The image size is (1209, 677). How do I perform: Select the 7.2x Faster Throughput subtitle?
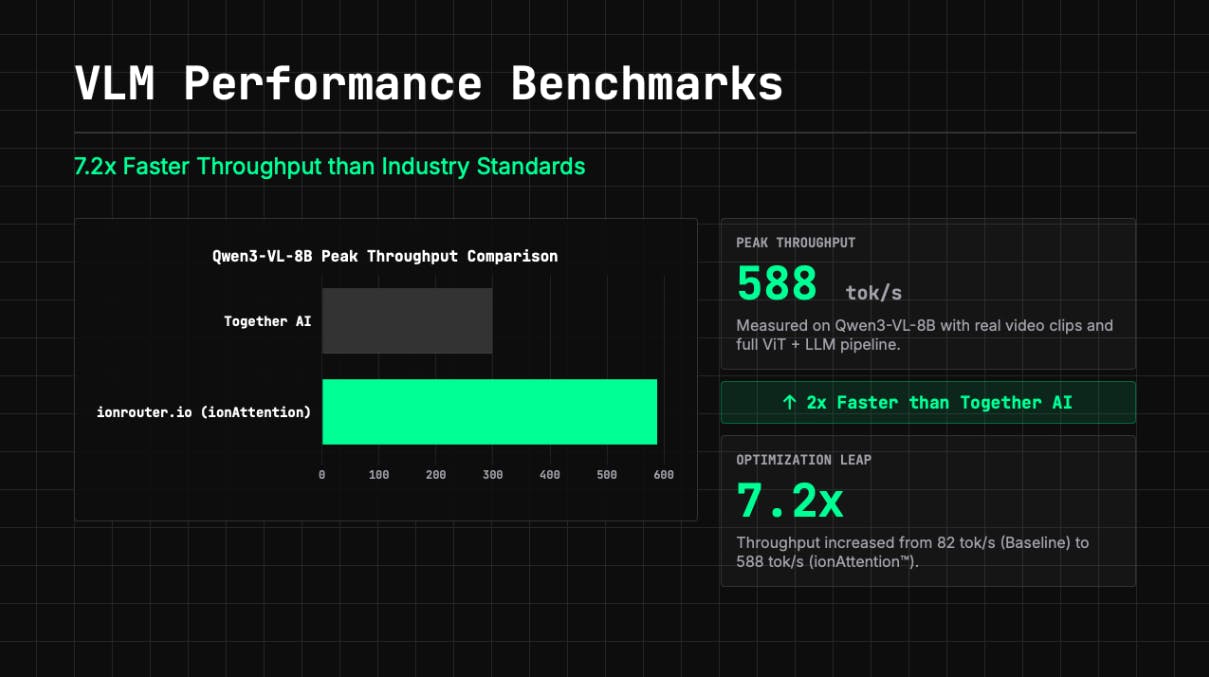click(x=330, y=166)
